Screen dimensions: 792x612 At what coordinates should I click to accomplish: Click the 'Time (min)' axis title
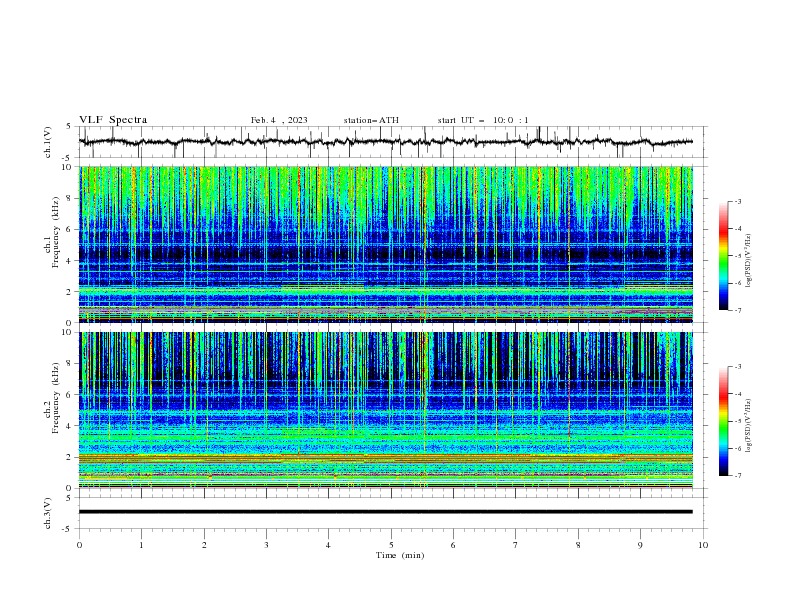(400, 555)
